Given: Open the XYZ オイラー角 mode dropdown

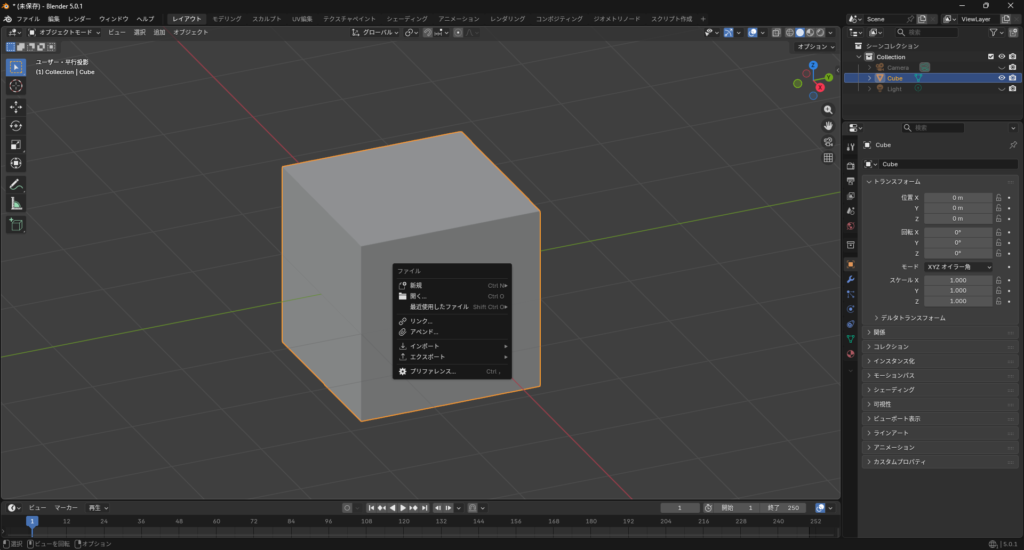Looking at the screenshot, I should (x=958, y=267).
